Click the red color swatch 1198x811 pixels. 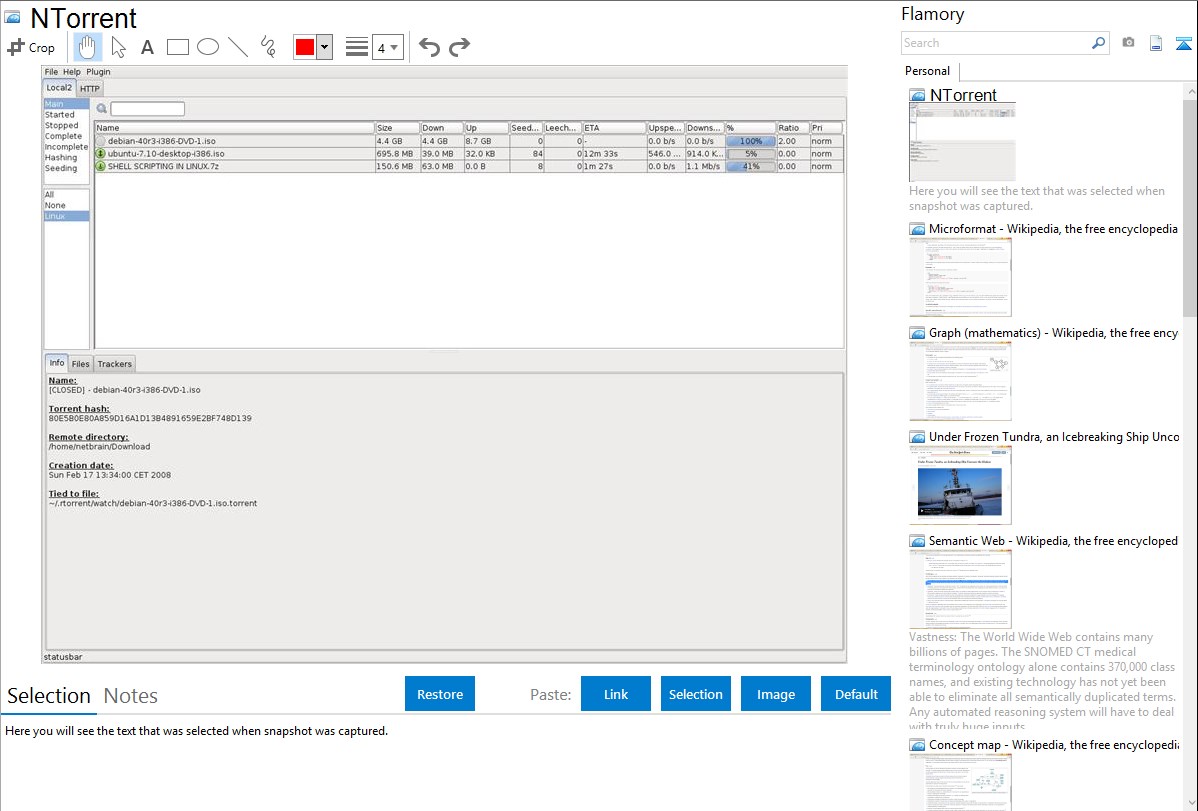[304, 47]
